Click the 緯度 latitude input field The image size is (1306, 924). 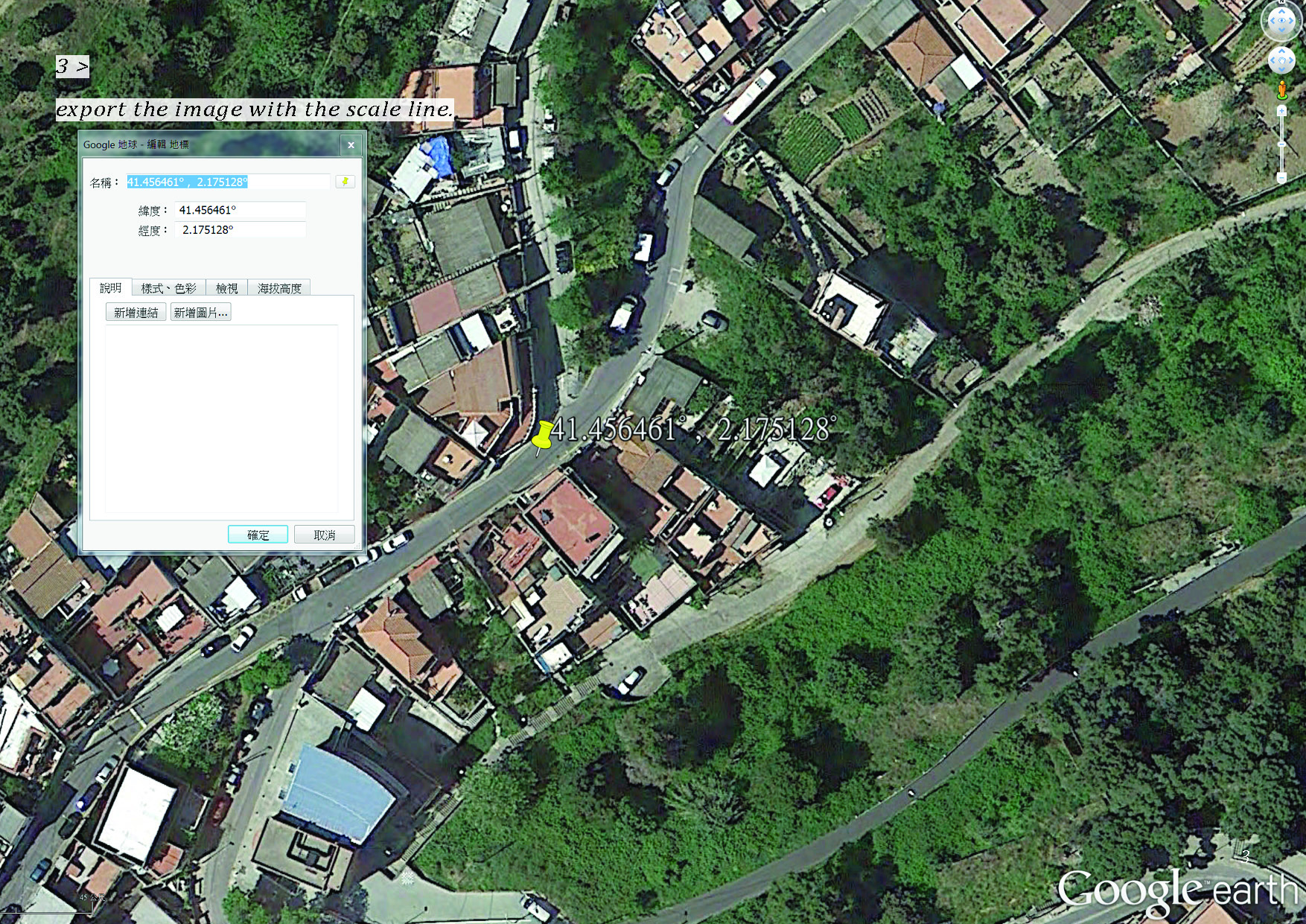click(240, 210)
